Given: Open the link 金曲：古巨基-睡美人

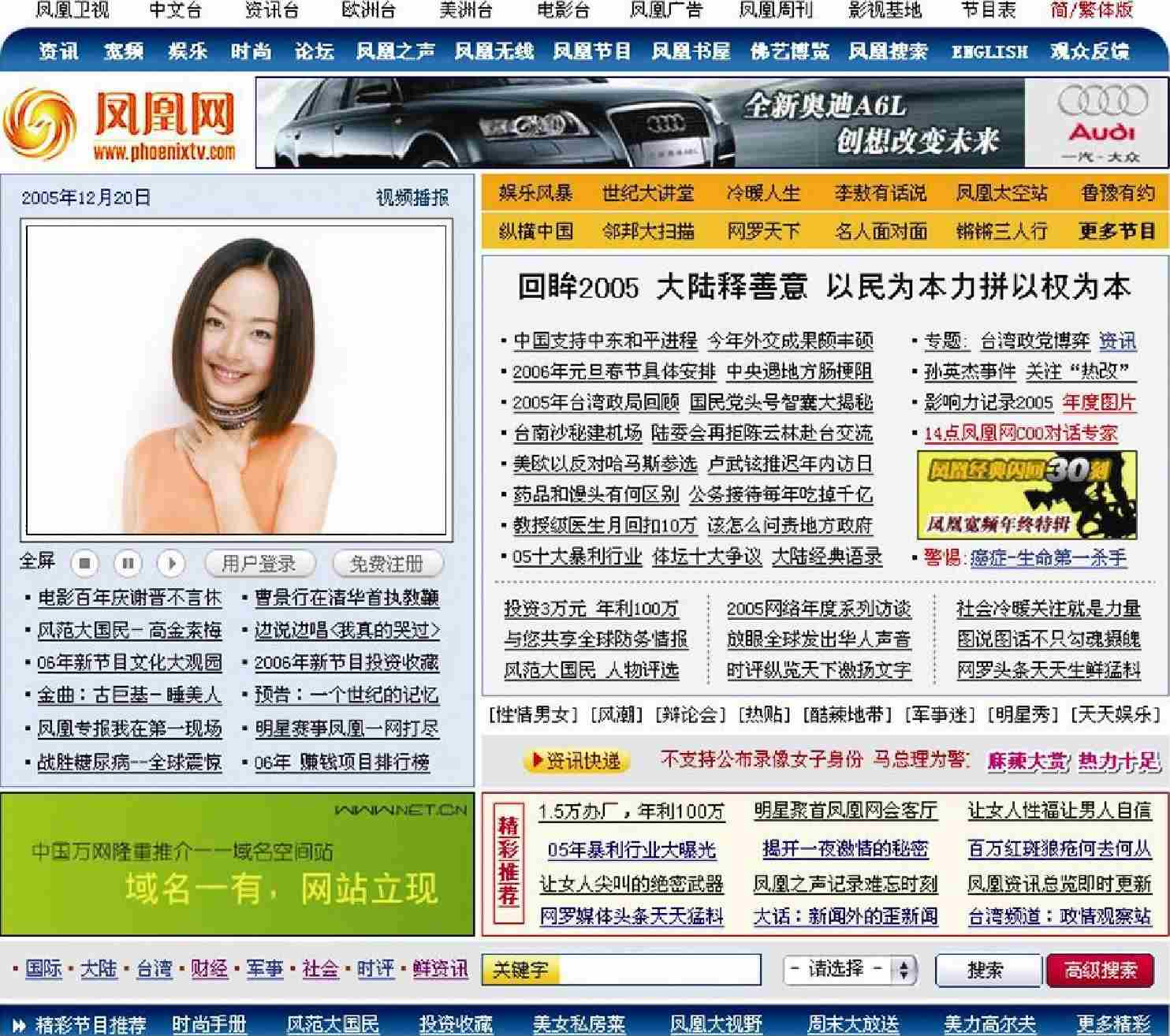Looking at the screenshot, I should 130,695.
